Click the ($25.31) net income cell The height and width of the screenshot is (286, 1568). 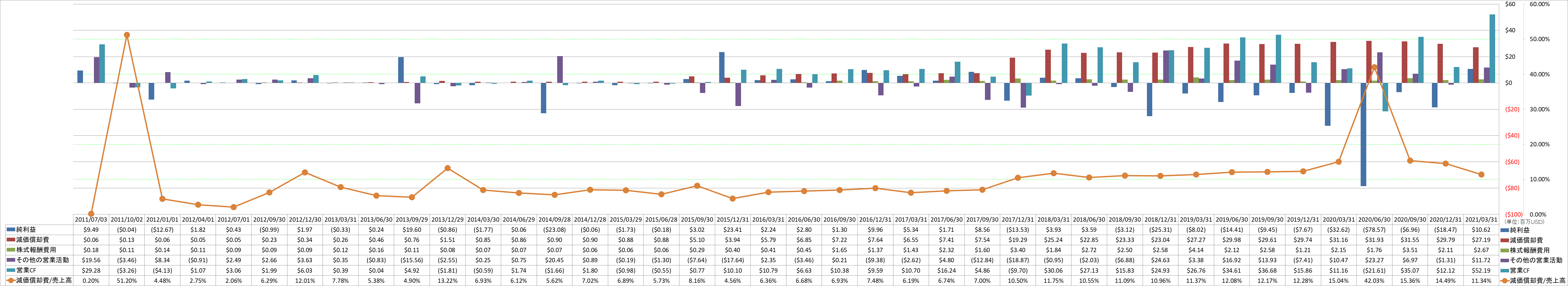[1160, 230]
